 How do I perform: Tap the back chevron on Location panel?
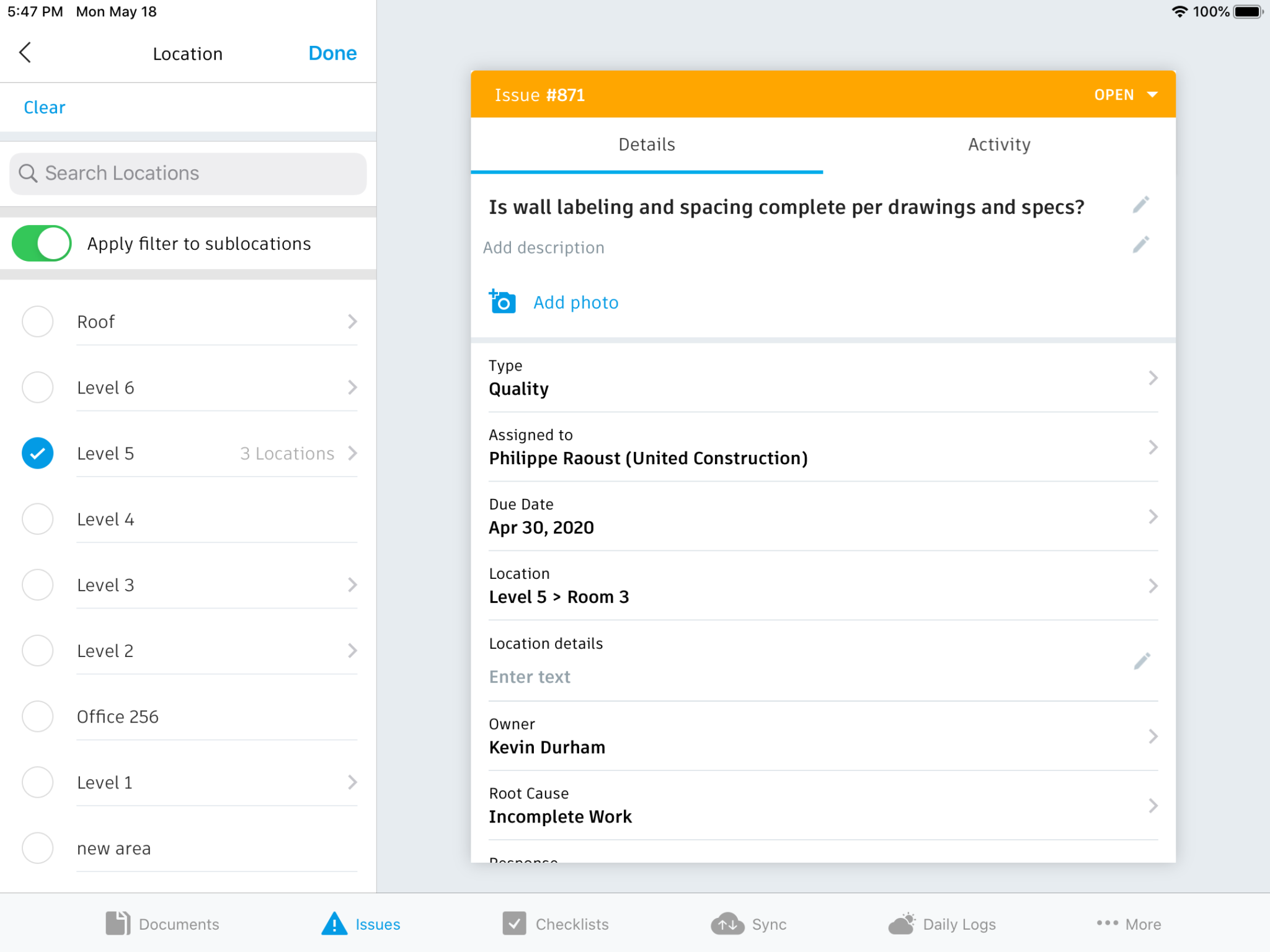(x=26, y=53)
